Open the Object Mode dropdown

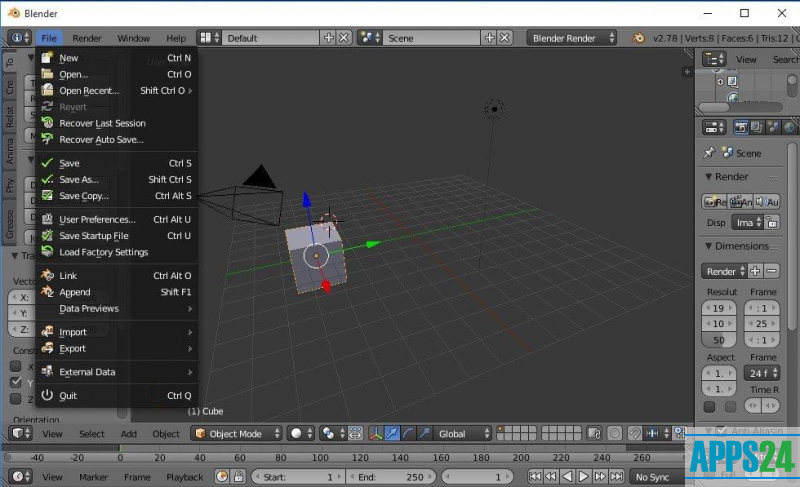click(x=237, y=433)
